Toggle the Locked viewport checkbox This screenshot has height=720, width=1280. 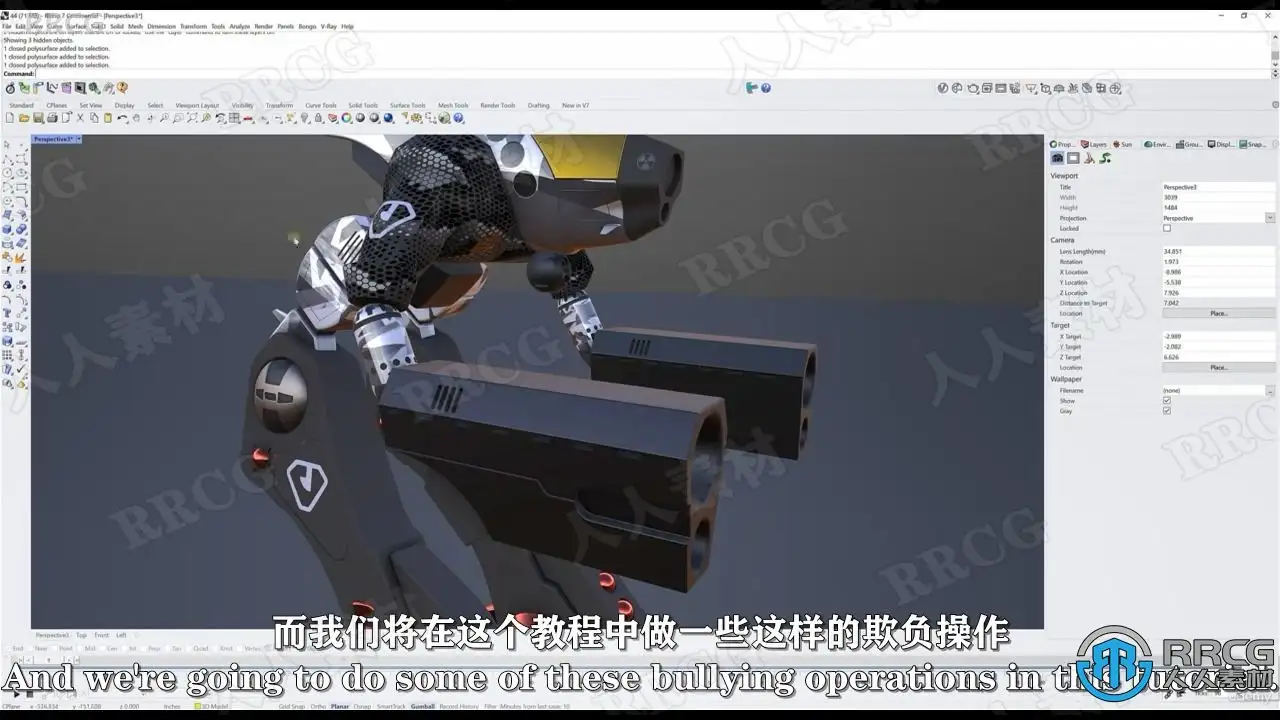(1167, 228)
